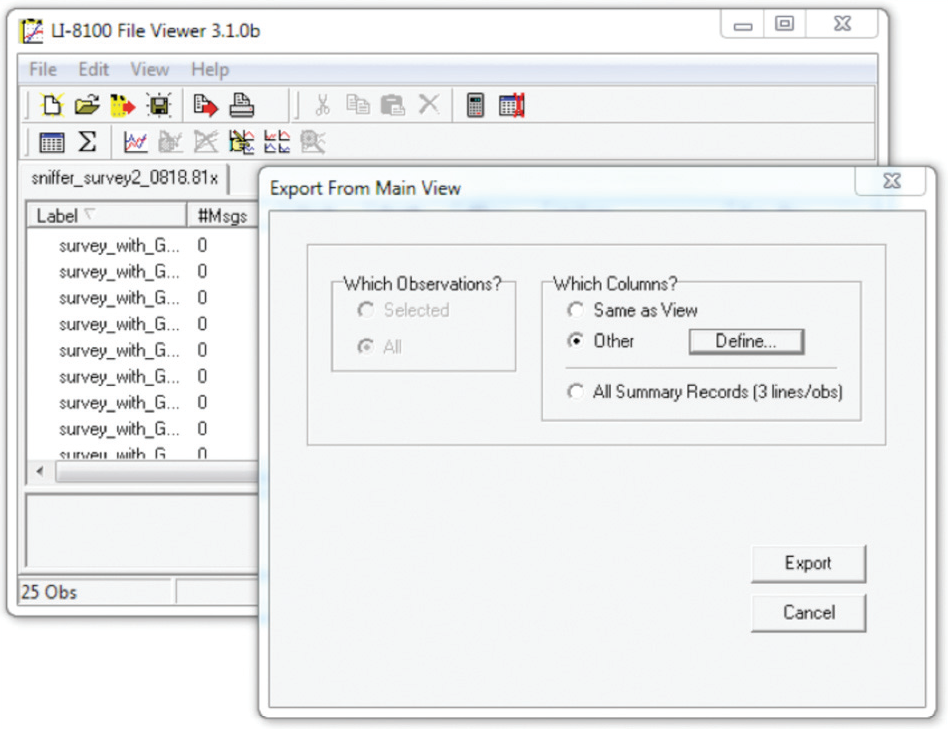Open a file using the folder icon

pyautogui.click(x=87, y=105)
